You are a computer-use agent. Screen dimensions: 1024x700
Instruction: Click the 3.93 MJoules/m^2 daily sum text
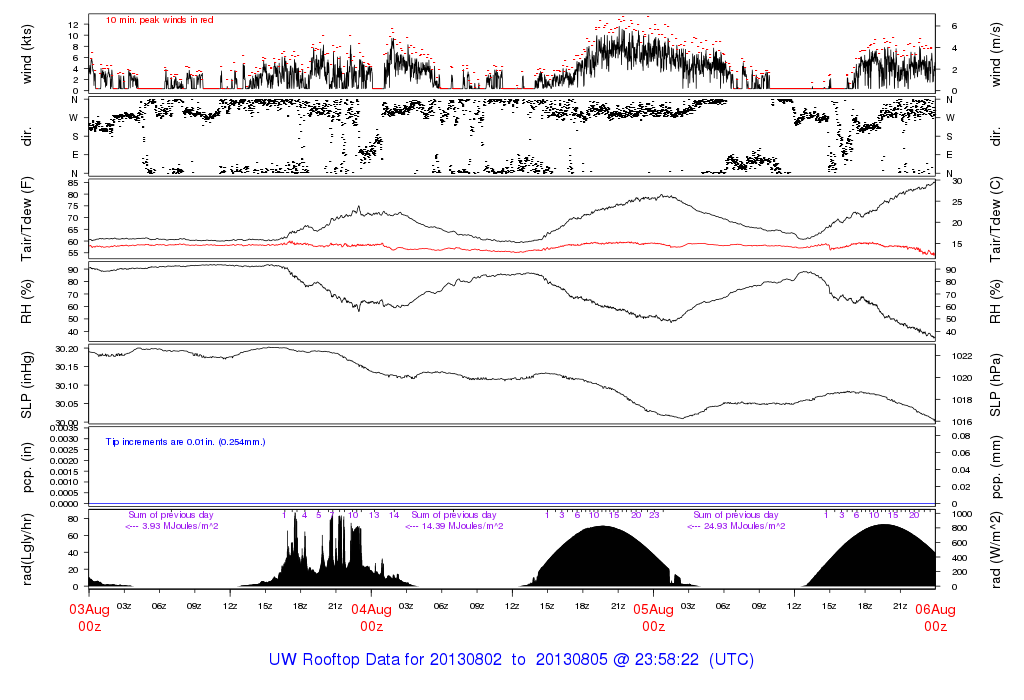pyautogui.click(x=172, y=526)
